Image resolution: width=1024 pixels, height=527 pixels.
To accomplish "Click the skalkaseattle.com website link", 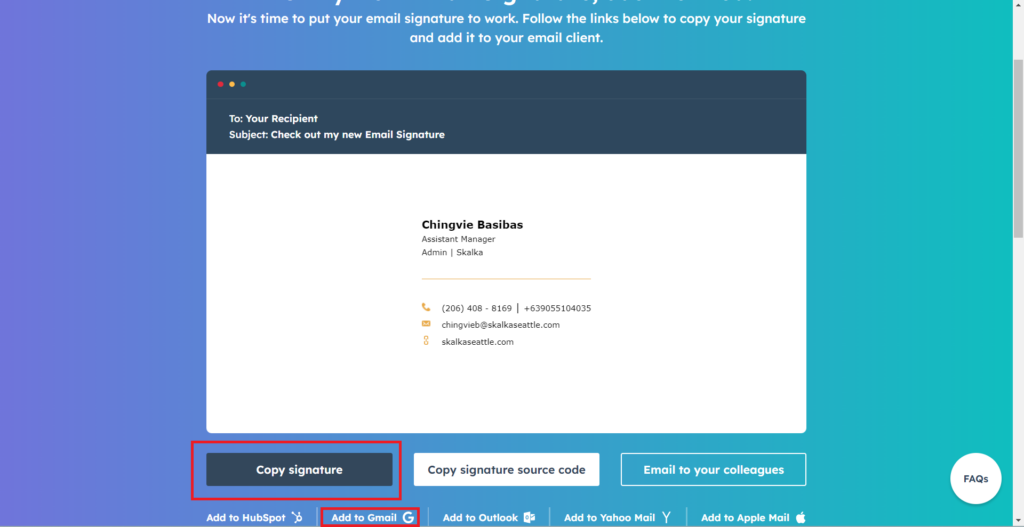I will point(477,342).
